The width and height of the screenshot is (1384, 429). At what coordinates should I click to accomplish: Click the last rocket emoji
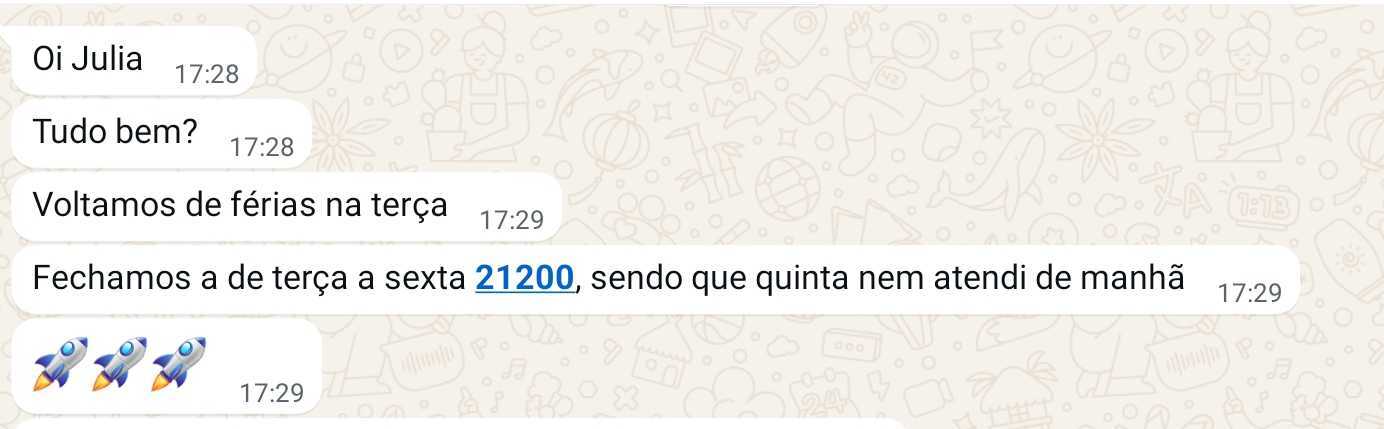[178, 363]
